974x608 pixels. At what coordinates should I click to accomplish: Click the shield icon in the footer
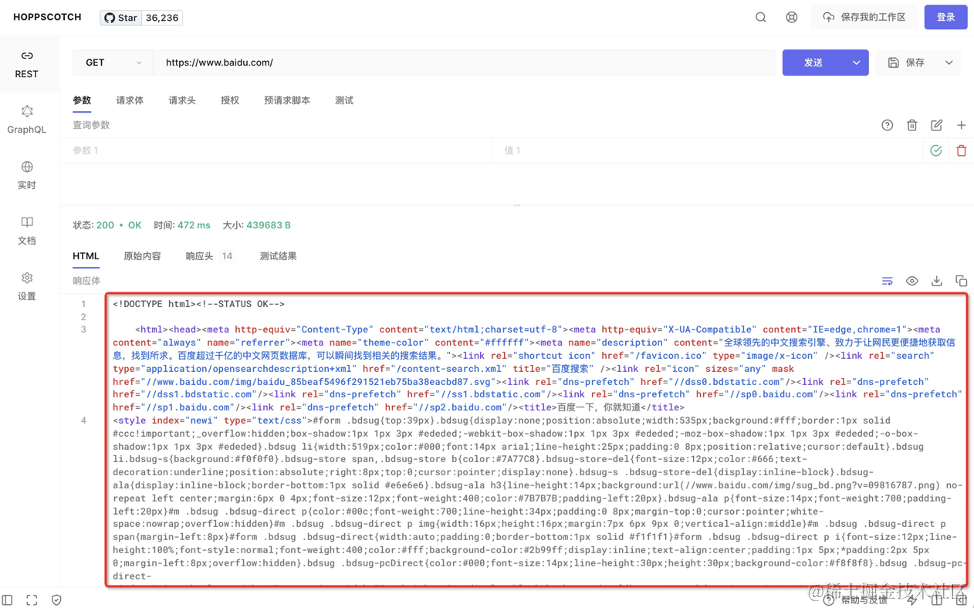coord(57,600)
